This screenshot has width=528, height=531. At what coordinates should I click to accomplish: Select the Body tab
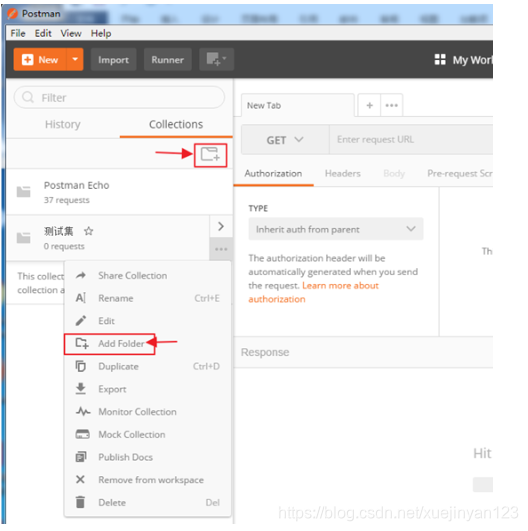click(x=394, y=173)
